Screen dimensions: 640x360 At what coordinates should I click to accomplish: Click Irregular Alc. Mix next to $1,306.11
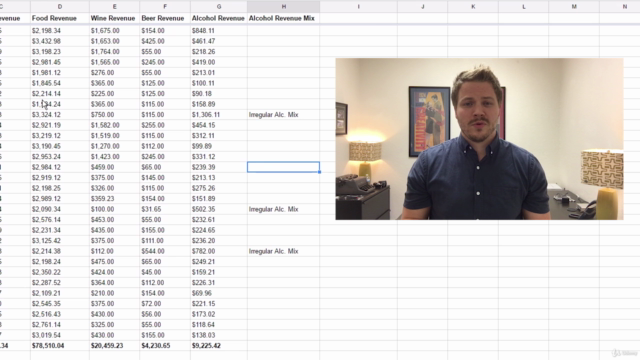284,115
